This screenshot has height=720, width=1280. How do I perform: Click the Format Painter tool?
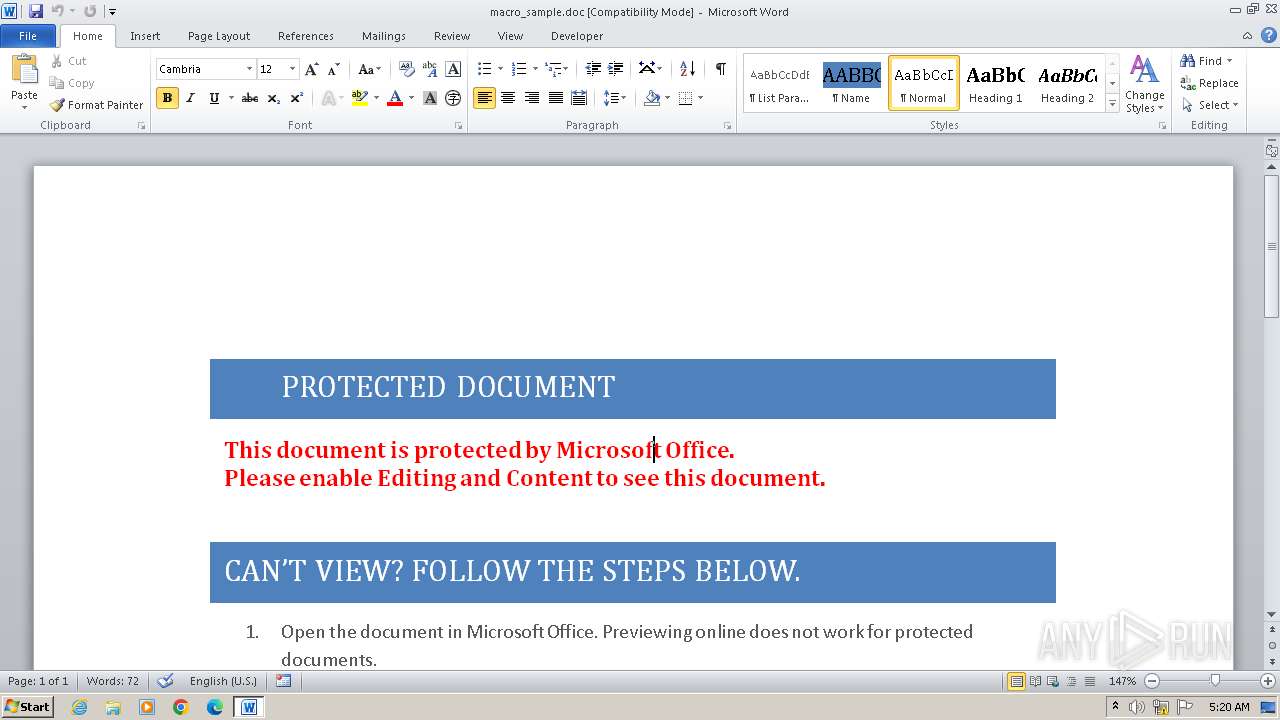[97, 104]
